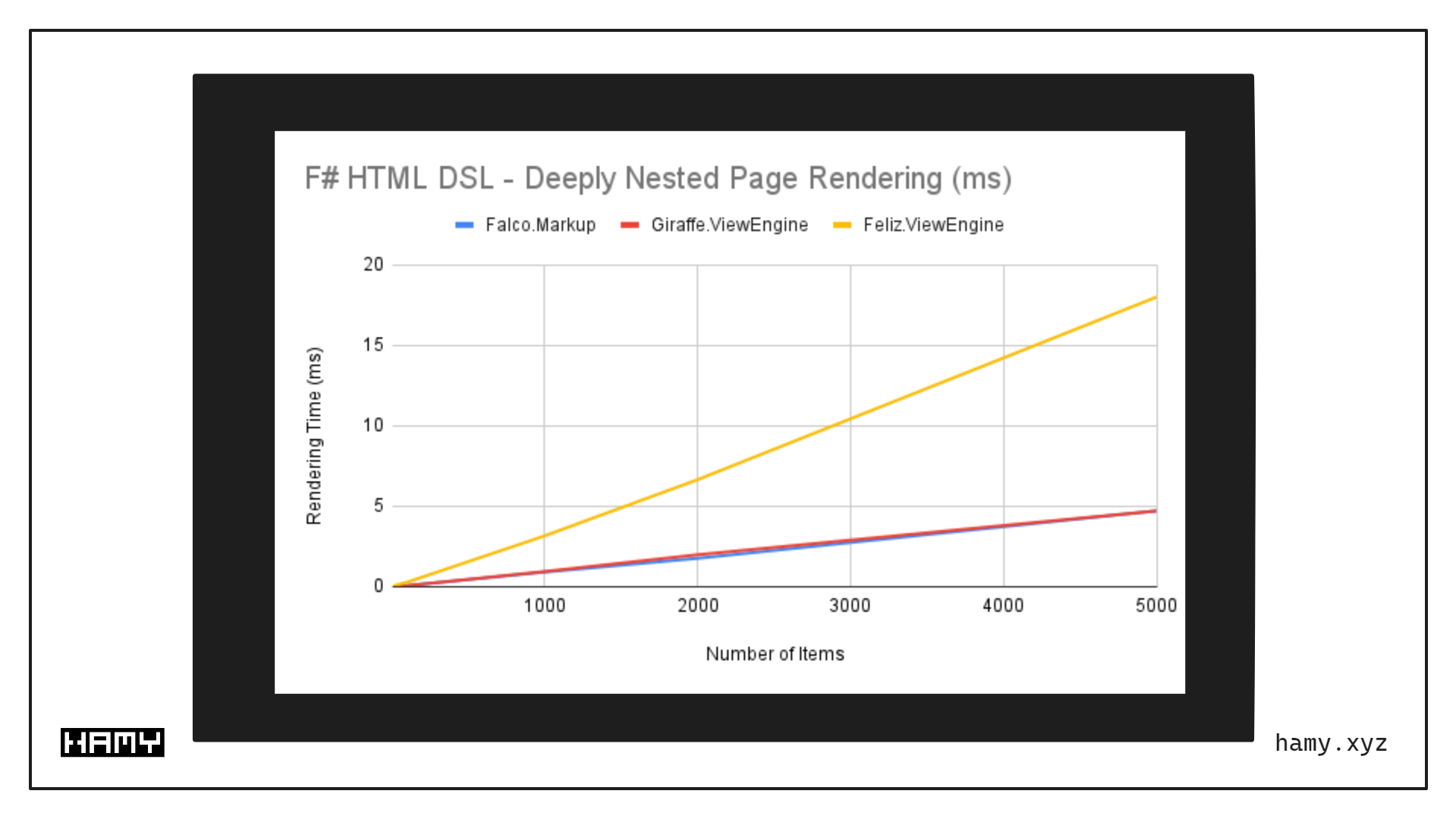Screen dimensions: 1456x819
Task: Open the Number of Items axis options
Action: (x=775, y=653)
